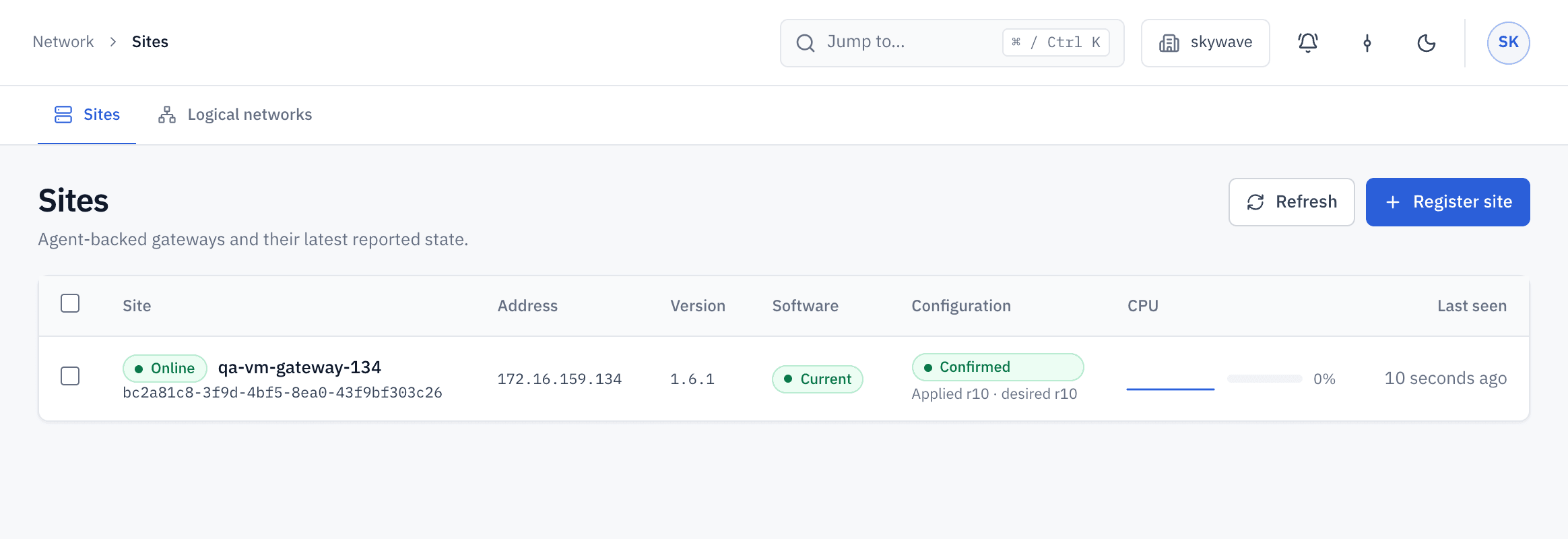Click the CPU column header

coord(1143,306)
